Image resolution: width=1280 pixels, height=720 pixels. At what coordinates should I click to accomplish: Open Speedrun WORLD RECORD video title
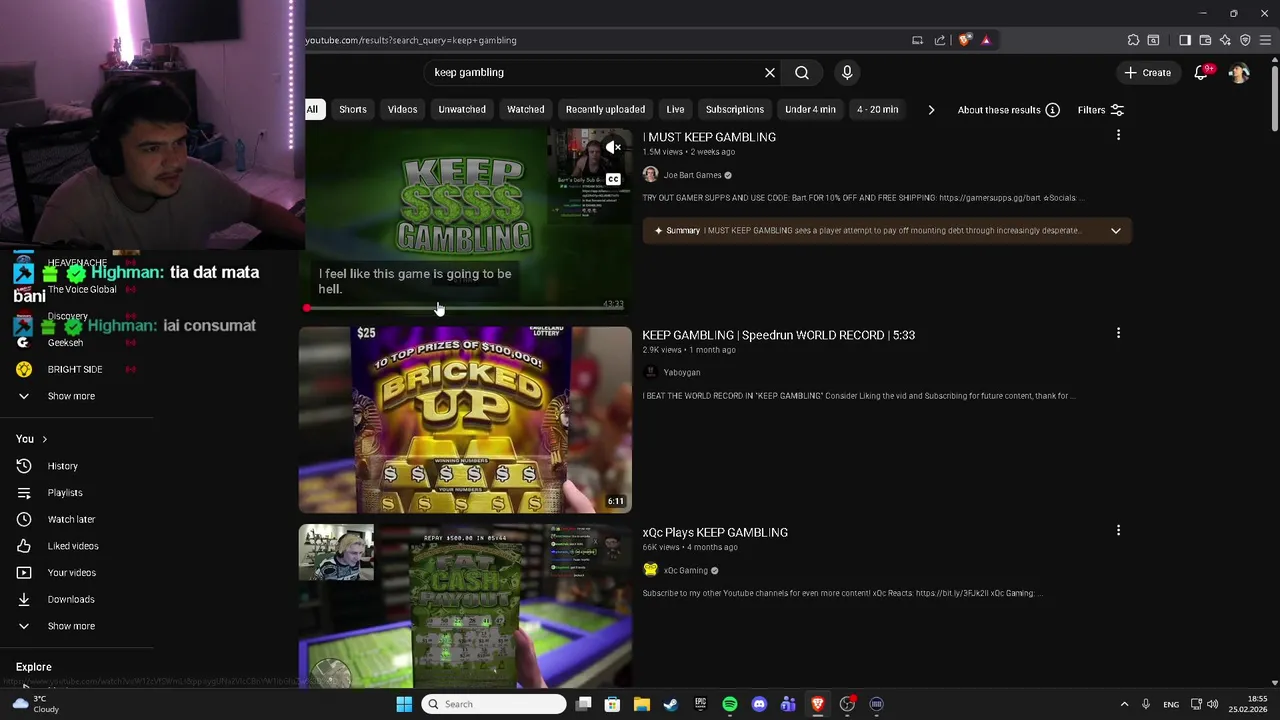click(x=778, y=335)
